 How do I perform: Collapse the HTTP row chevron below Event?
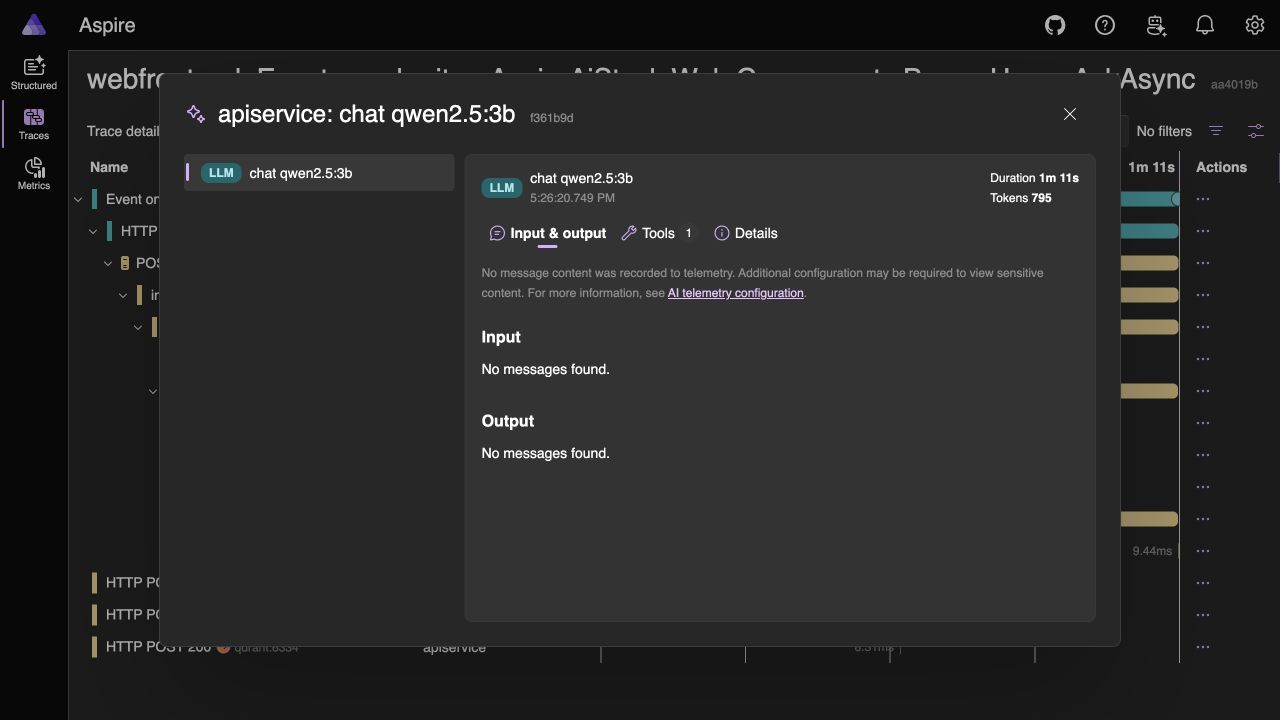pos(93,231)
